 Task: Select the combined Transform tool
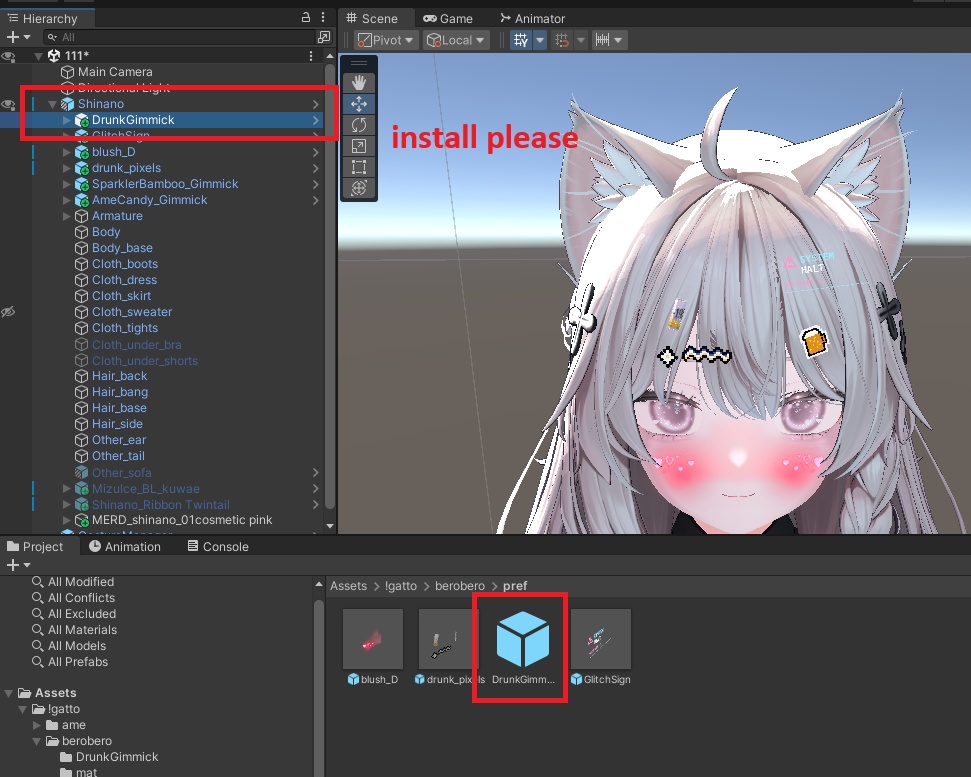[359, 188]
